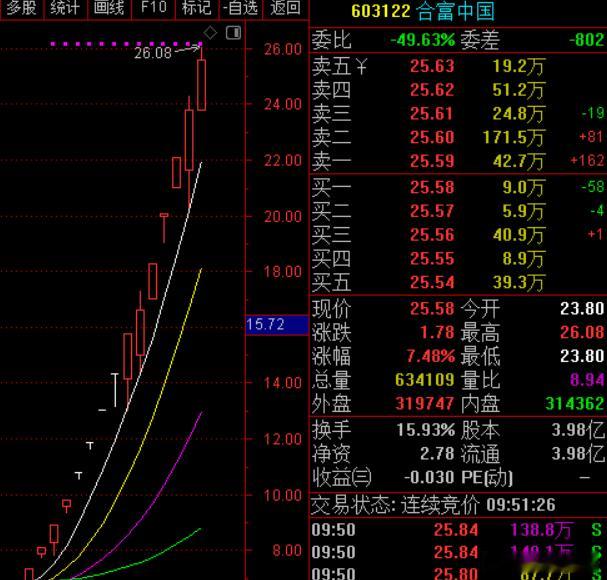Select the 卖五 price 25.63
Image resolution: width=607 pixels, height=580 pixels.
432,66
